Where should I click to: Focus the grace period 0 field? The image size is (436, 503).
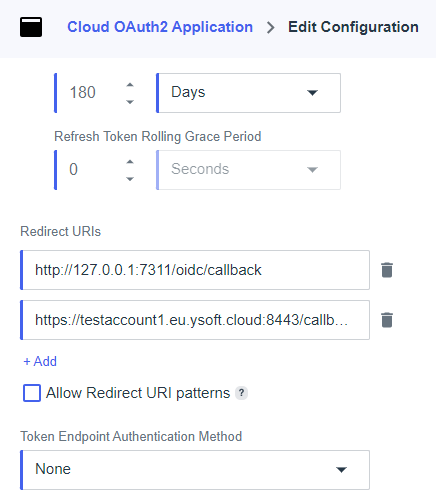click(x=88, y=170)
